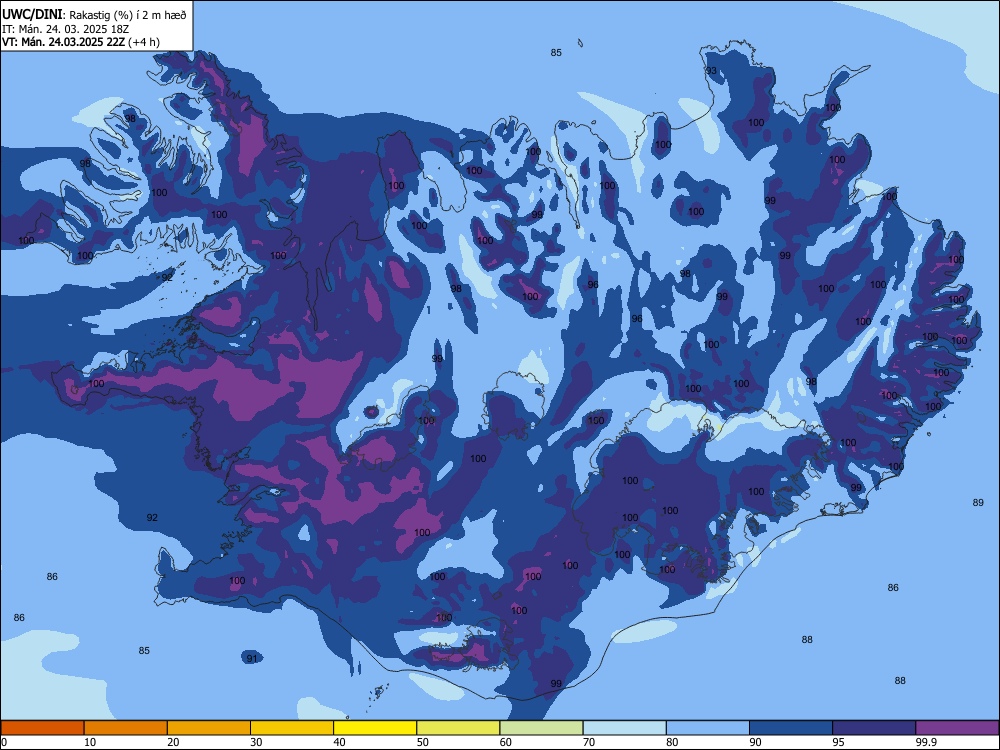The image size is (1000, 750).
Task: Click the '89' humidity value over the sea
Action: click(x=978, y=503)
